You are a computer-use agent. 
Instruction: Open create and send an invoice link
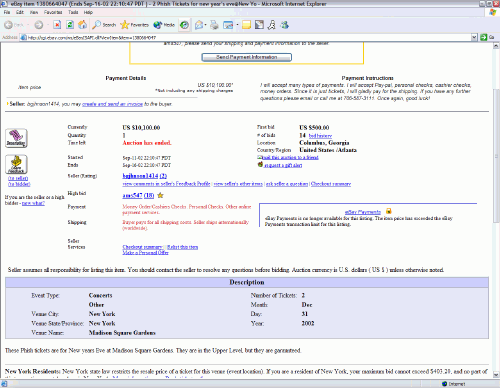(x=112, y=104)
